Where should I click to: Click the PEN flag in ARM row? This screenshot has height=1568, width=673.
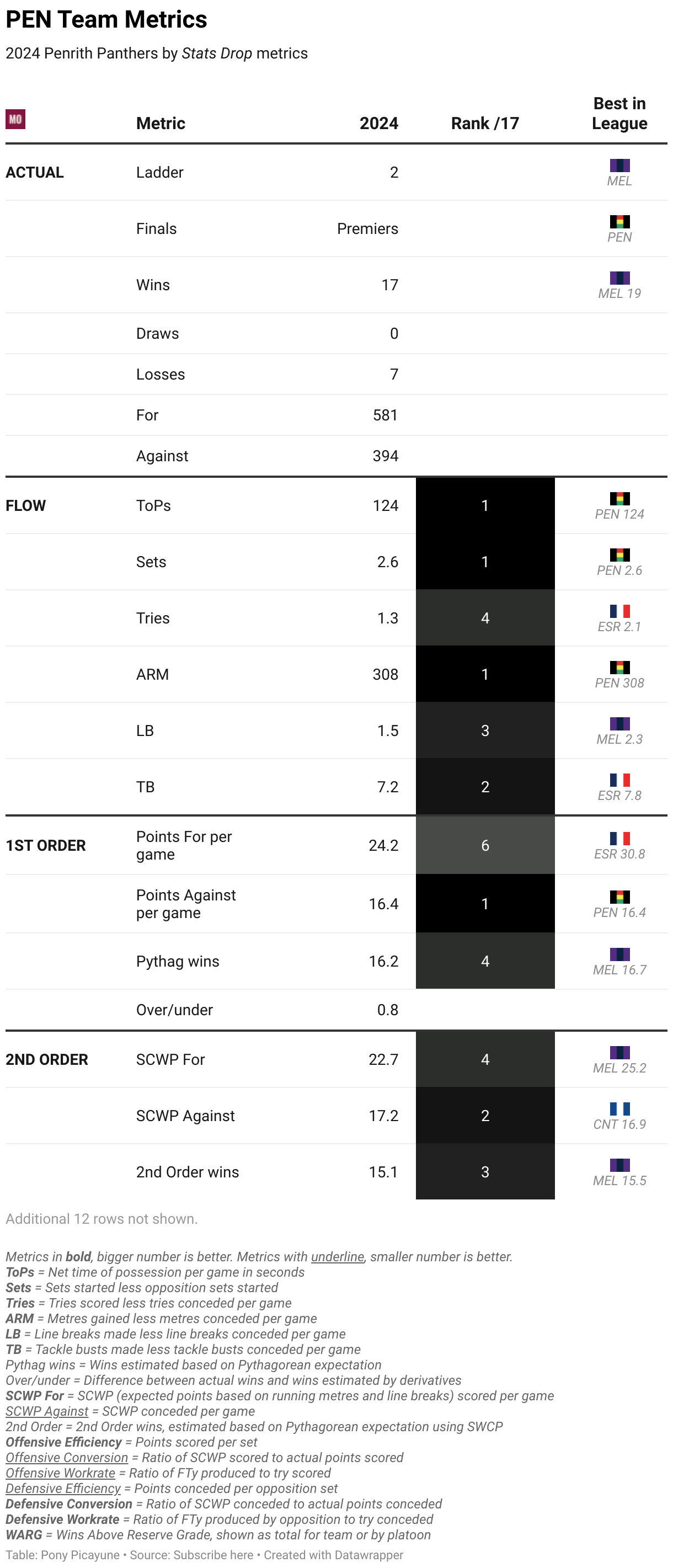pyautogui.click(x=619, y=667)
